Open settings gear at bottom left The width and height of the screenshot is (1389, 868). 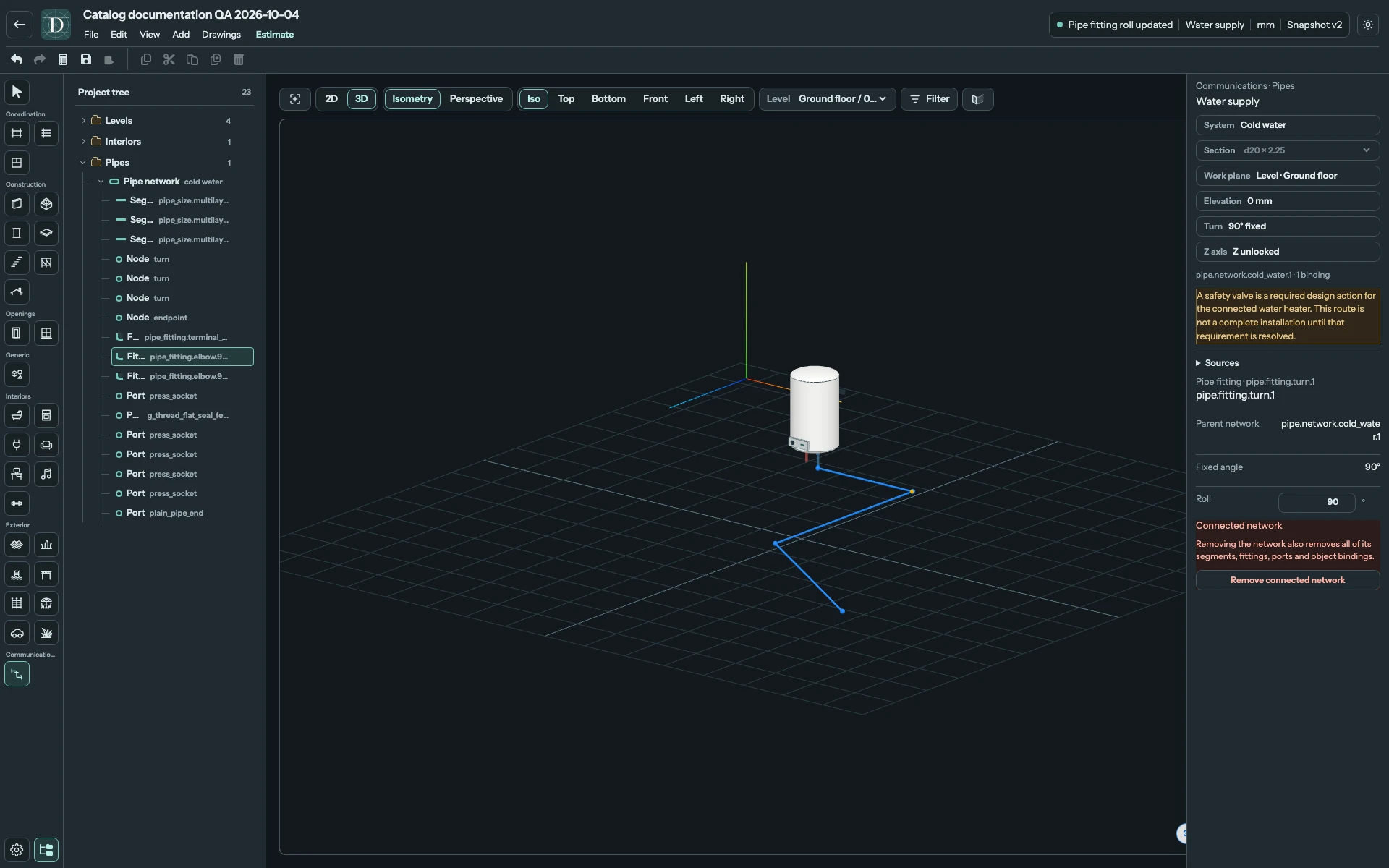pos(17,850)
